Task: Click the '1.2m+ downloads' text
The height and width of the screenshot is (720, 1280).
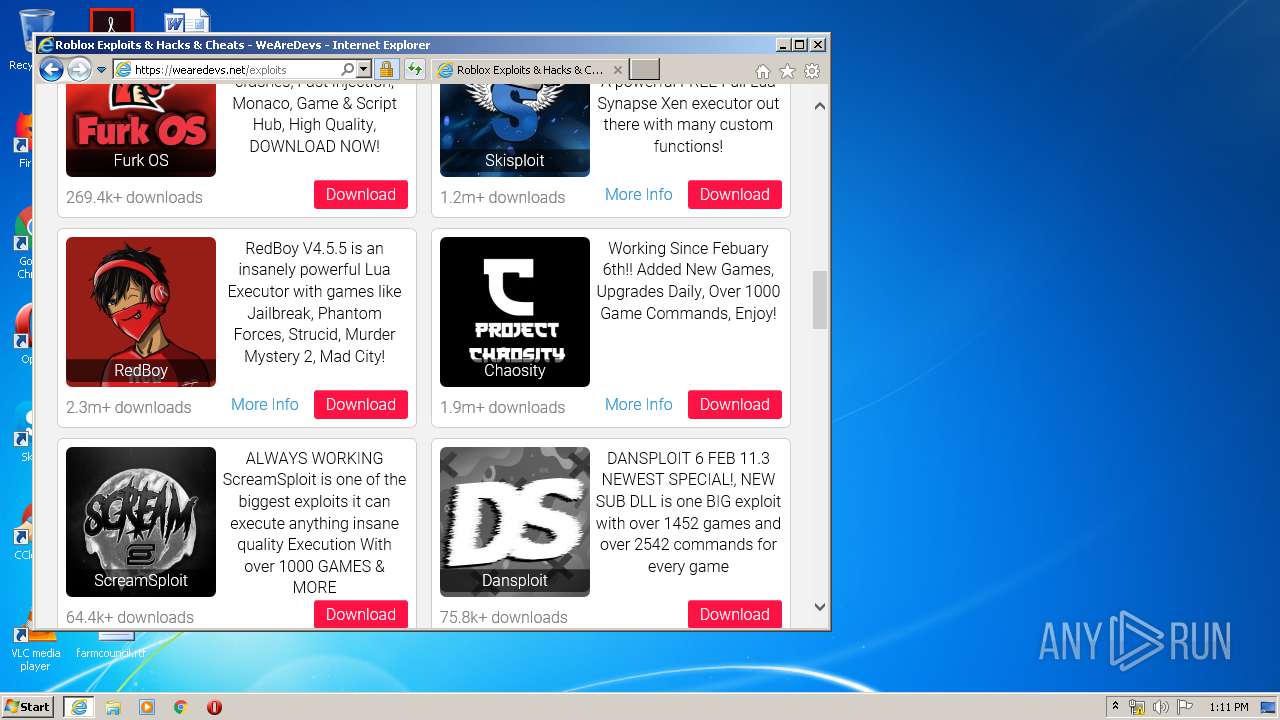Action: click(x=503, y=197)
